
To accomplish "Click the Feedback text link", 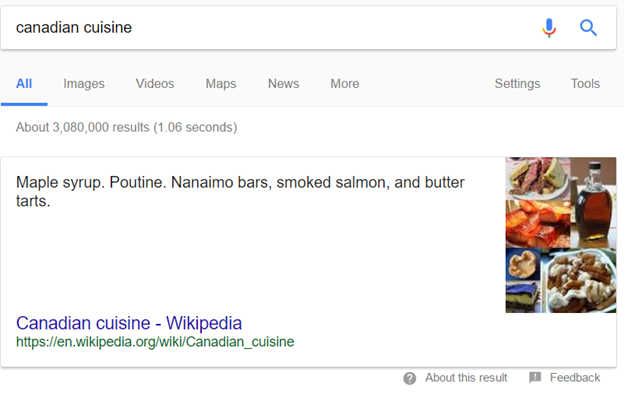I will coord(575,378).
